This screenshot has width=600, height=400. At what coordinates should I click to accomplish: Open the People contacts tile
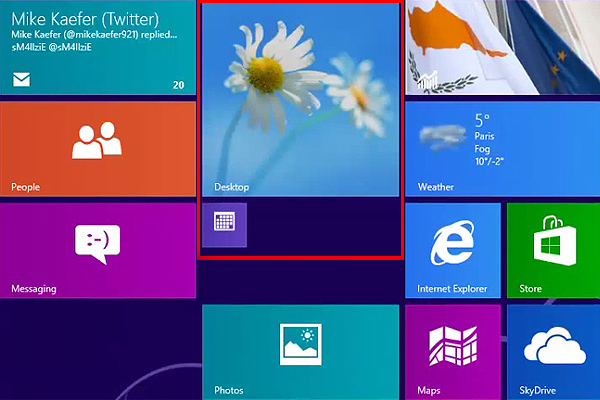click(97, 148)
